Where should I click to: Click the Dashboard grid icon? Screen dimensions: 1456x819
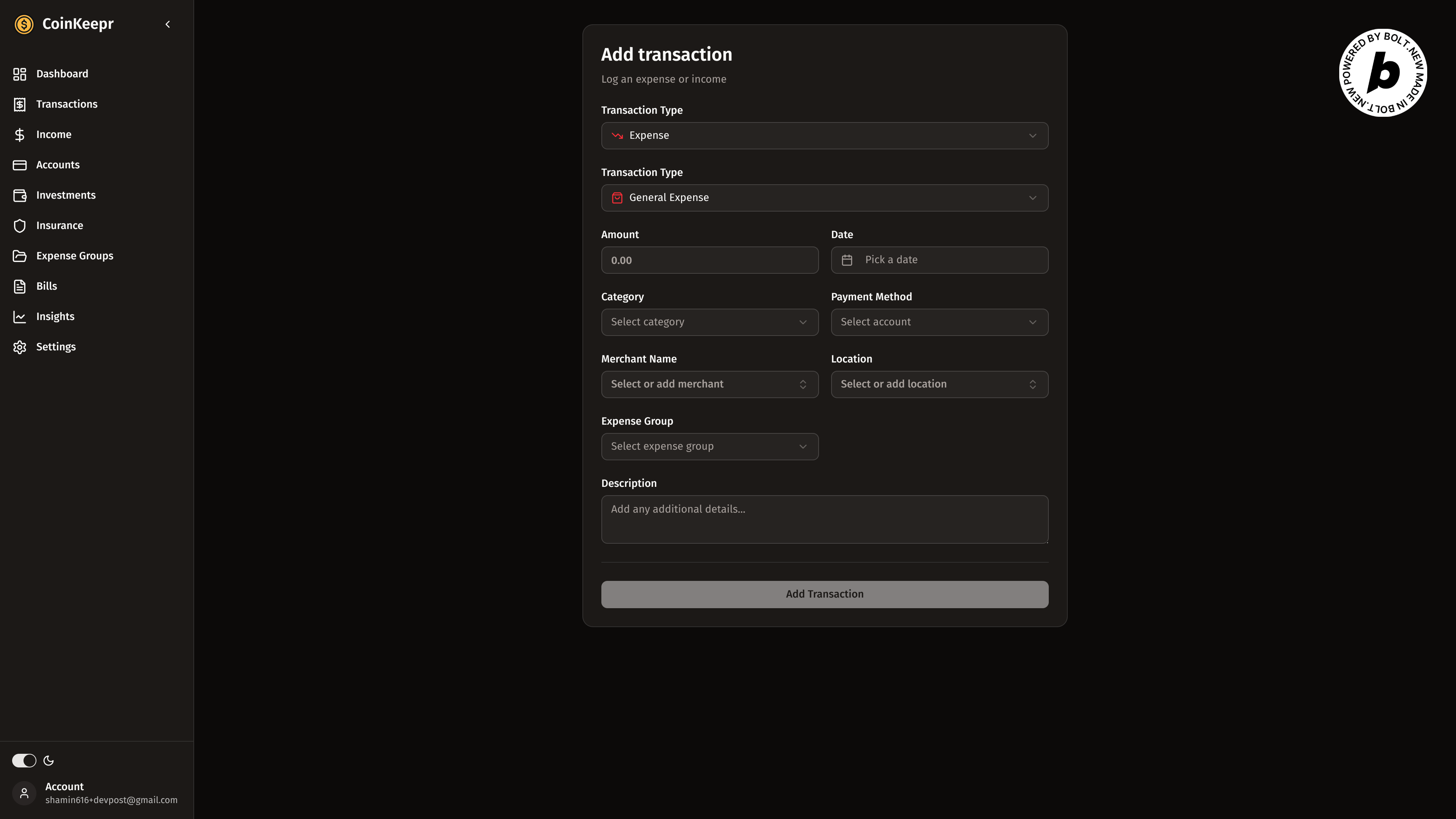point(20,74)
